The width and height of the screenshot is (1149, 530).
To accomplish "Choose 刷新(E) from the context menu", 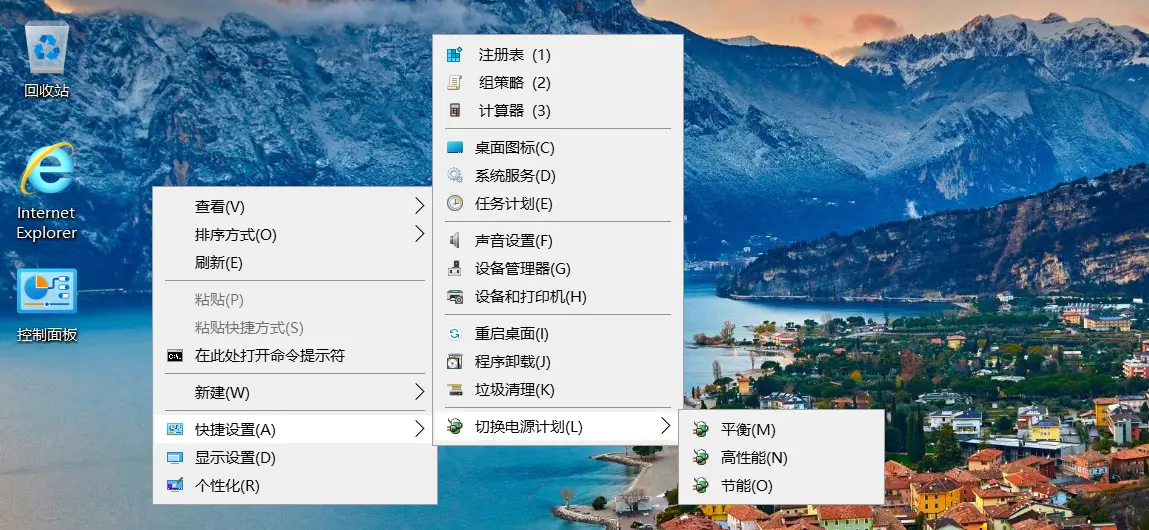I will tap(295, 262).
